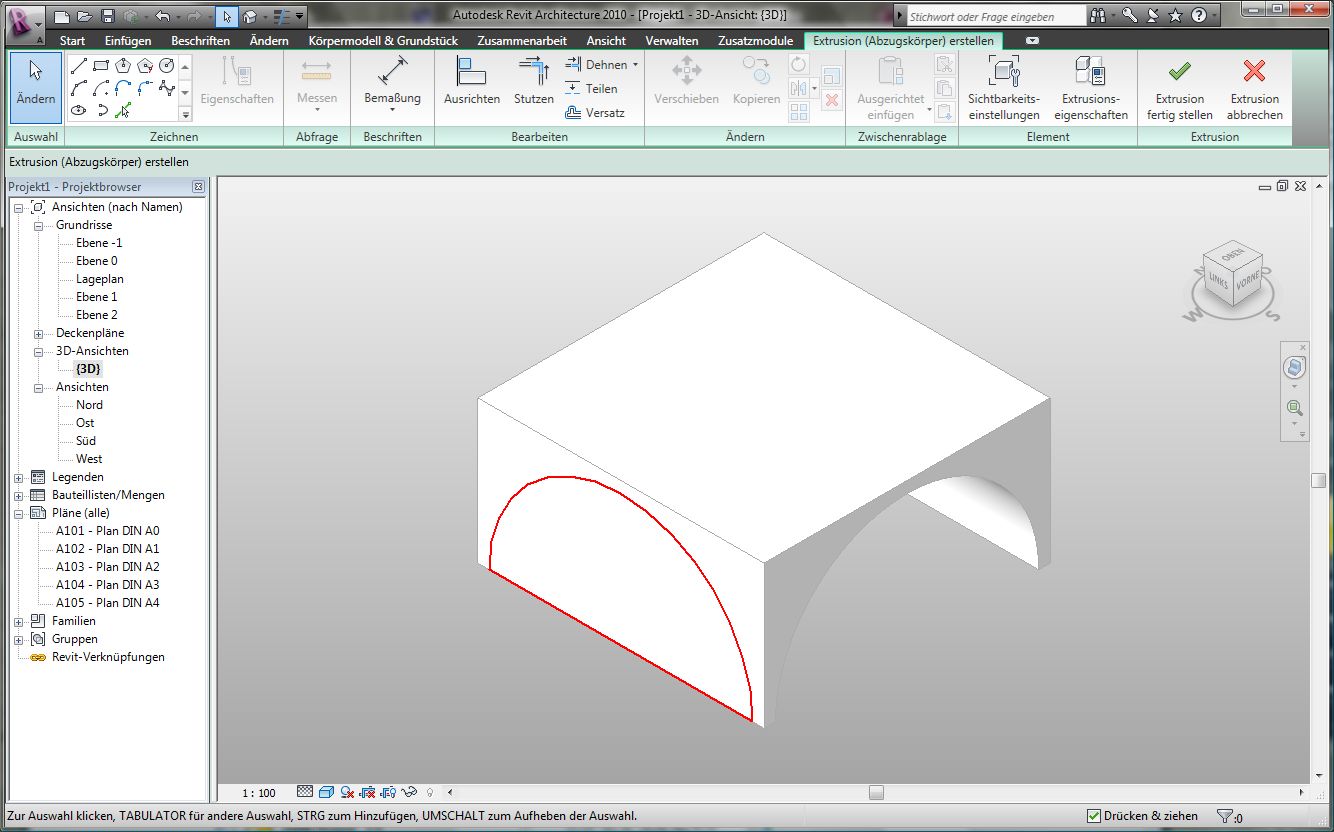Open Sichtbarkeitseinstellungen
Screen dimensions: 1334x832
point(1004,87)
